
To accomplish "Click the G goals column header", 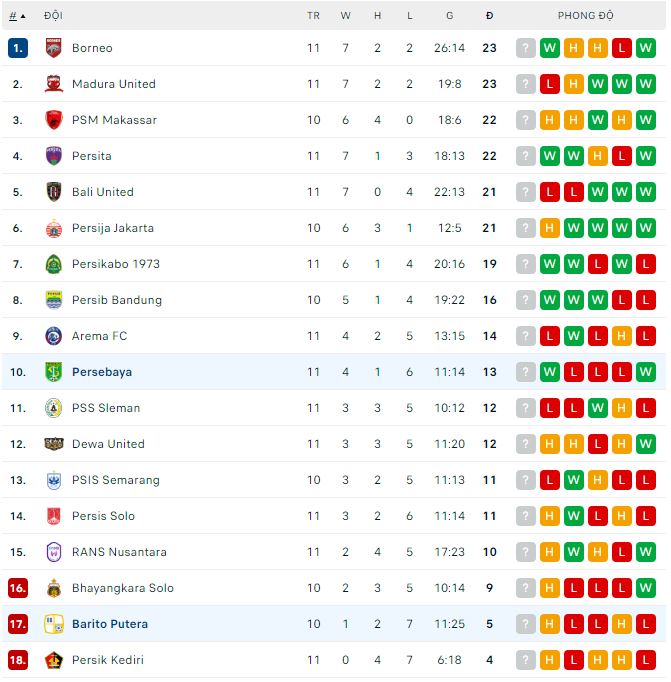I will (x=450, y=16).
